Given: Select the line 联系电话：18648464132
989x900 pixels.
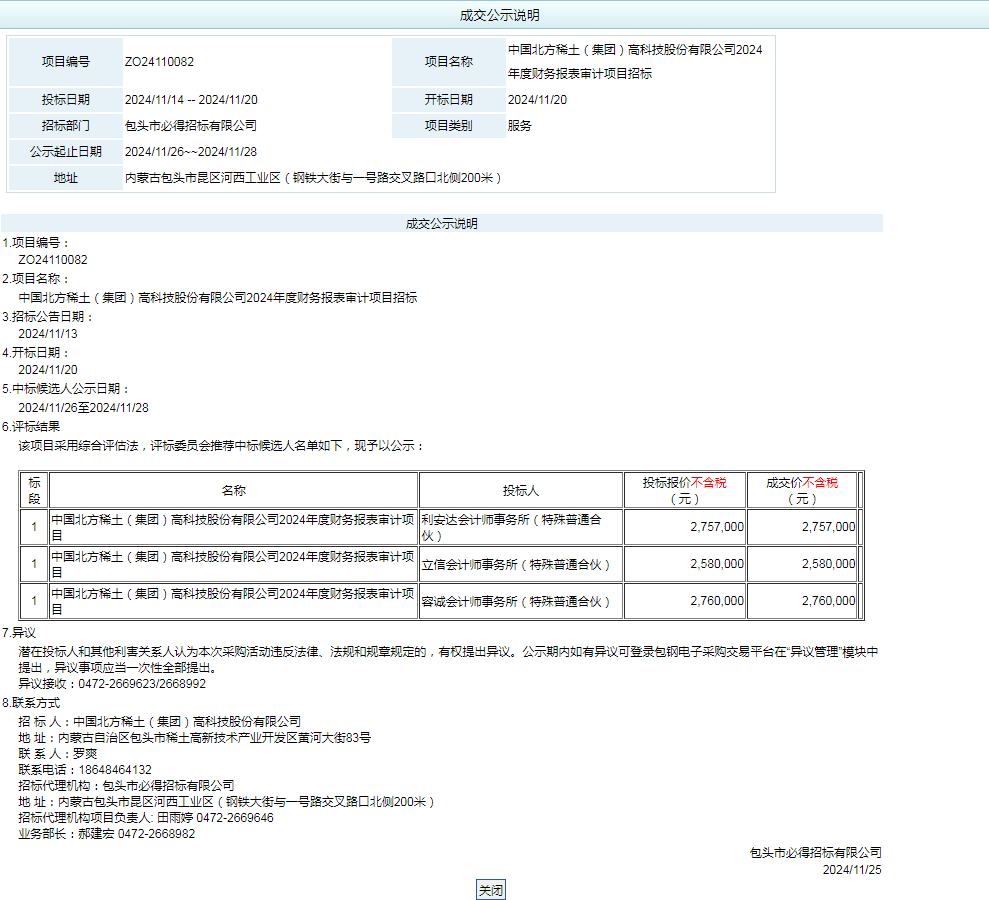Looking at the screenshot, I should pyautogui.click(x=85, y=770).
